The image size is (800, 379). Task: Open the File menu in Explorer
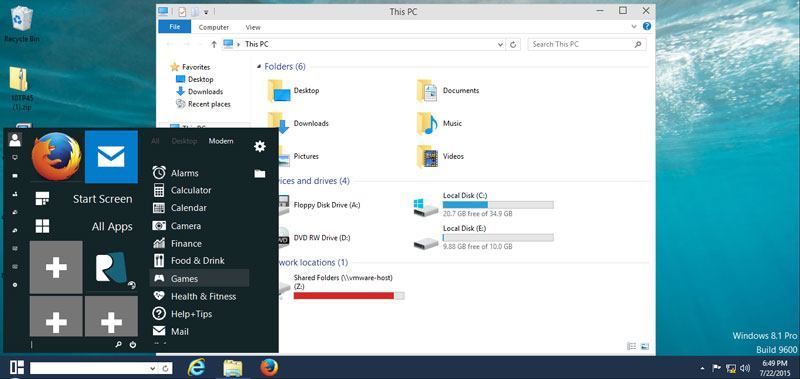coord(174,27)
